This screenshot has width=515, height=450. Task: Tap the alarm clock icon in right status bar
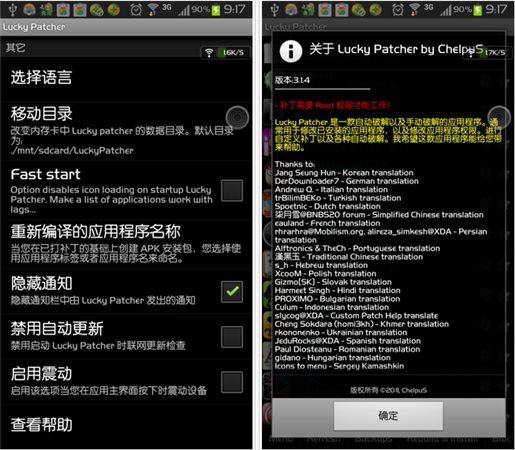point(397,10)
